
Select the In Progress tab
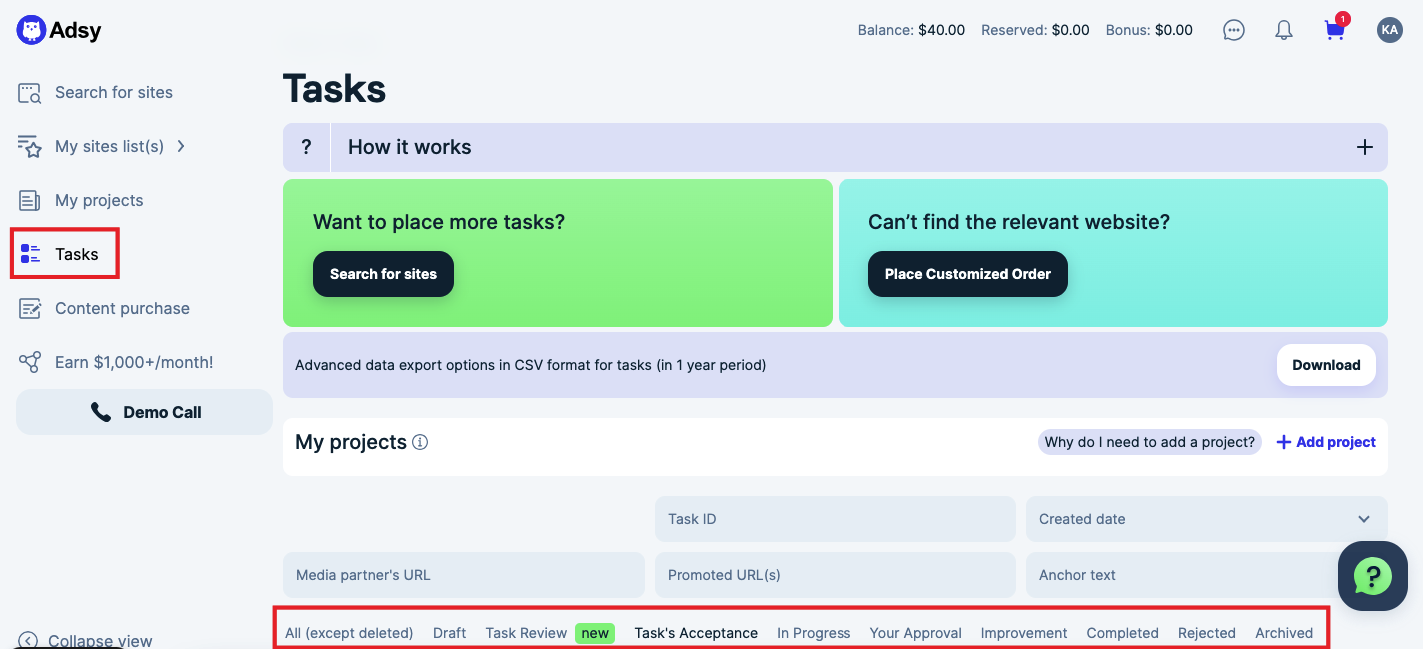813,633
